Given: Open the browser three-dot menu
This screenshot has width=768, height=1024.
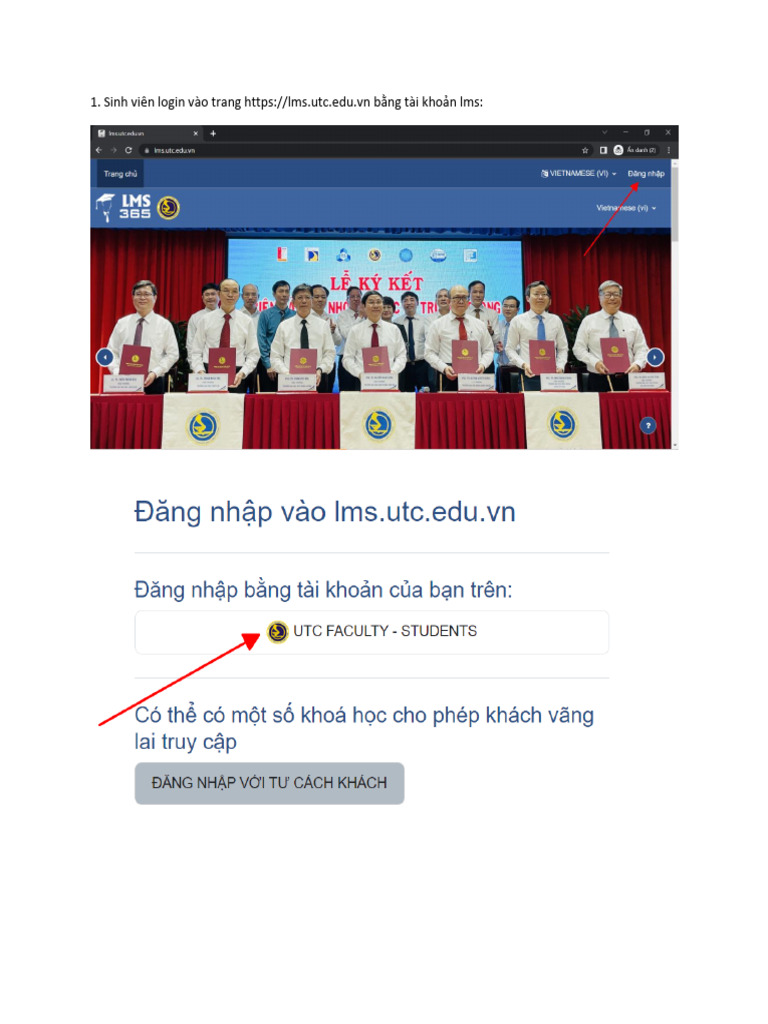Looking at the screenshot, I should (669, 150).
